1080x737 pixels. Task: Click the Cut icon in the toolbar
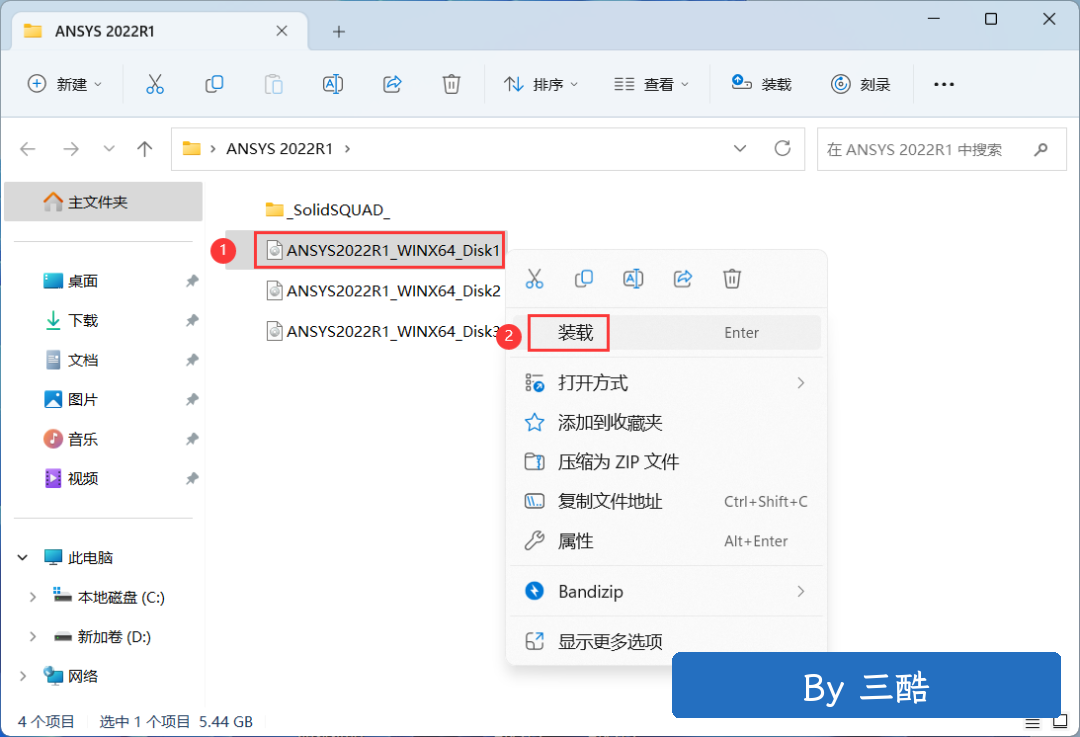155,84
